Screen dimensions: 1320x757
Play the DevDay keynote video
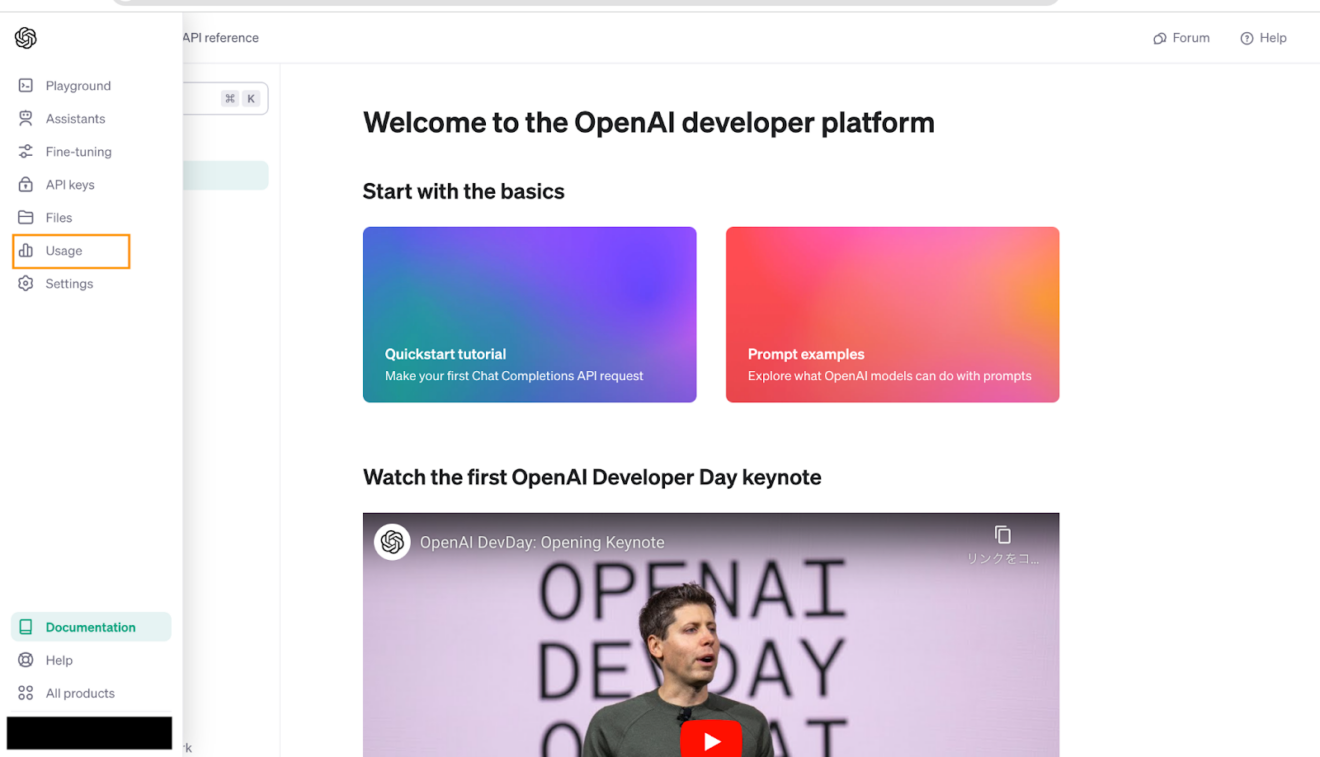pos(711,740)
